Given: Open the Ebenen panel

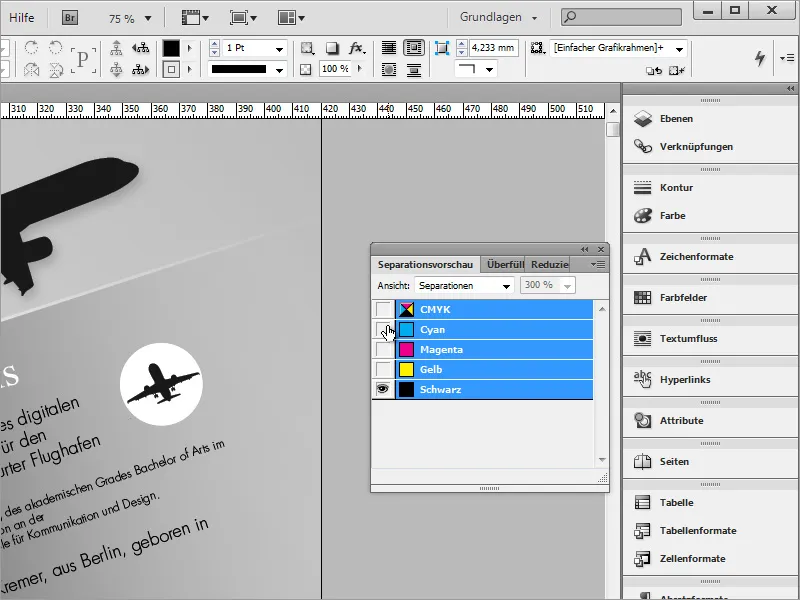Looking at the screenshot, I should click(676, 118).
